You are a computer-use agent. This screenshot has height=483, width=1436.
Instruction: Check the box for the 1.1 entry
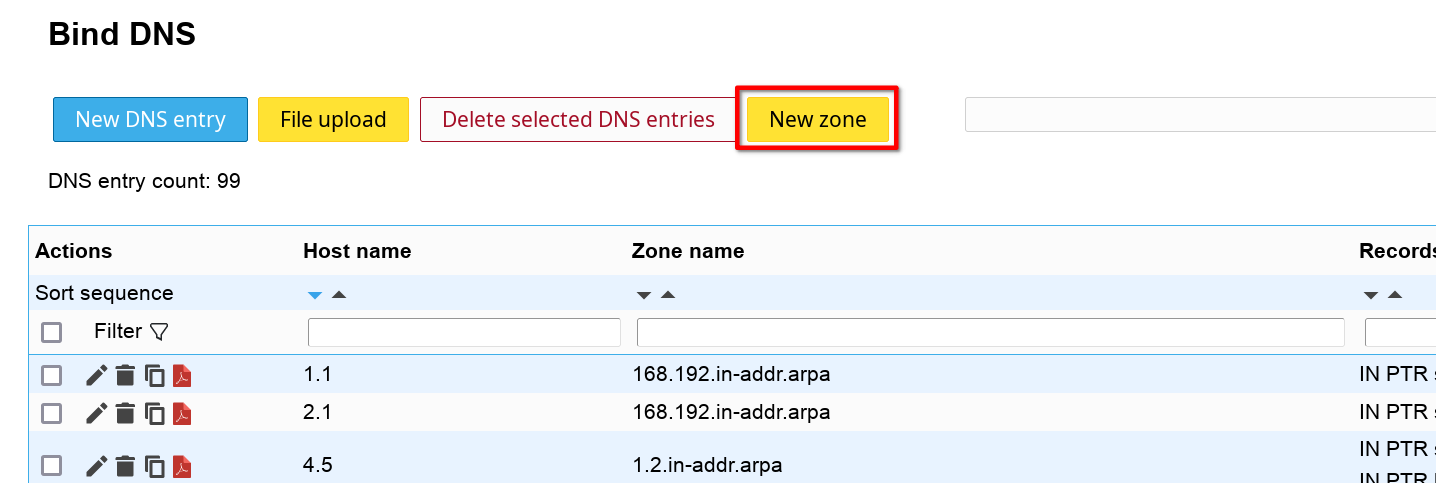51,376
